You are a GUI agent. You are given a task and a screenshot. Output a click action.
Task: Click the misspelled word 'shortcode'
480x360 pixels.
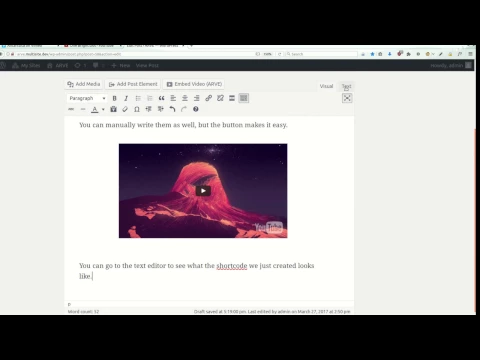pos(232,266)
